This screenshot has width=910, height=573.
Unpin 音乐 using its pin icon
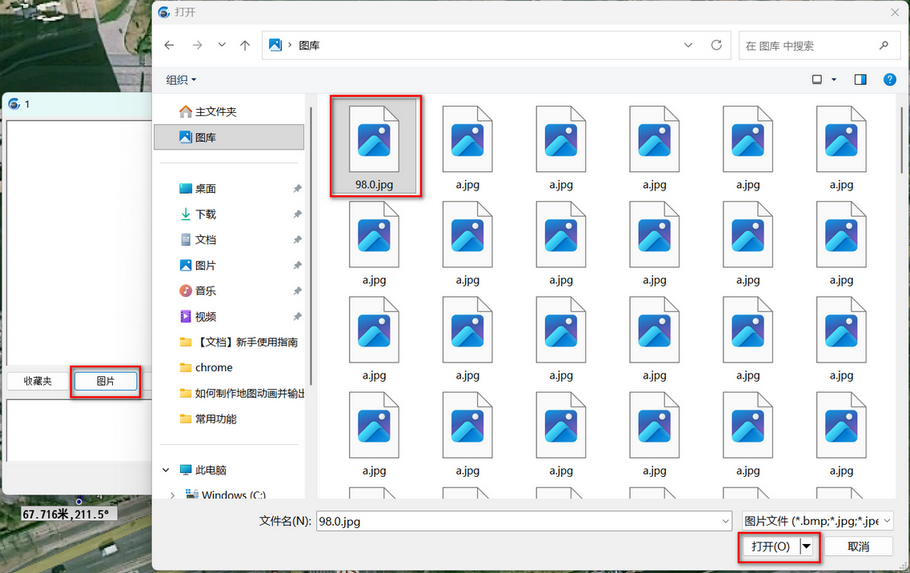pyautogui.click(x=297, y=290)
